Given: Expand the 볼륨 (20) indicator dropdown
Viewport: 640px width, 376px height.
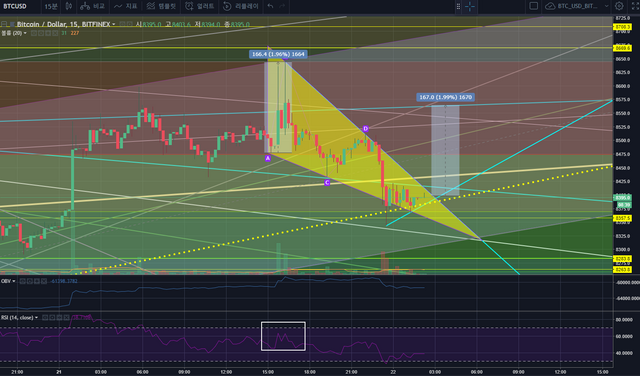Looking at the screenshot, I should pyautogui.click(x=25, y=33).
